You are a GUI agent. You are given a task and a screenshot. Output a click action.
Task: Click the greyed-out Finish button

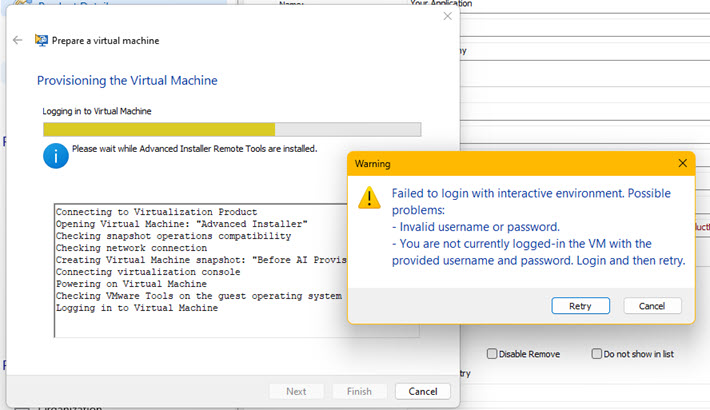click(360, 391)
